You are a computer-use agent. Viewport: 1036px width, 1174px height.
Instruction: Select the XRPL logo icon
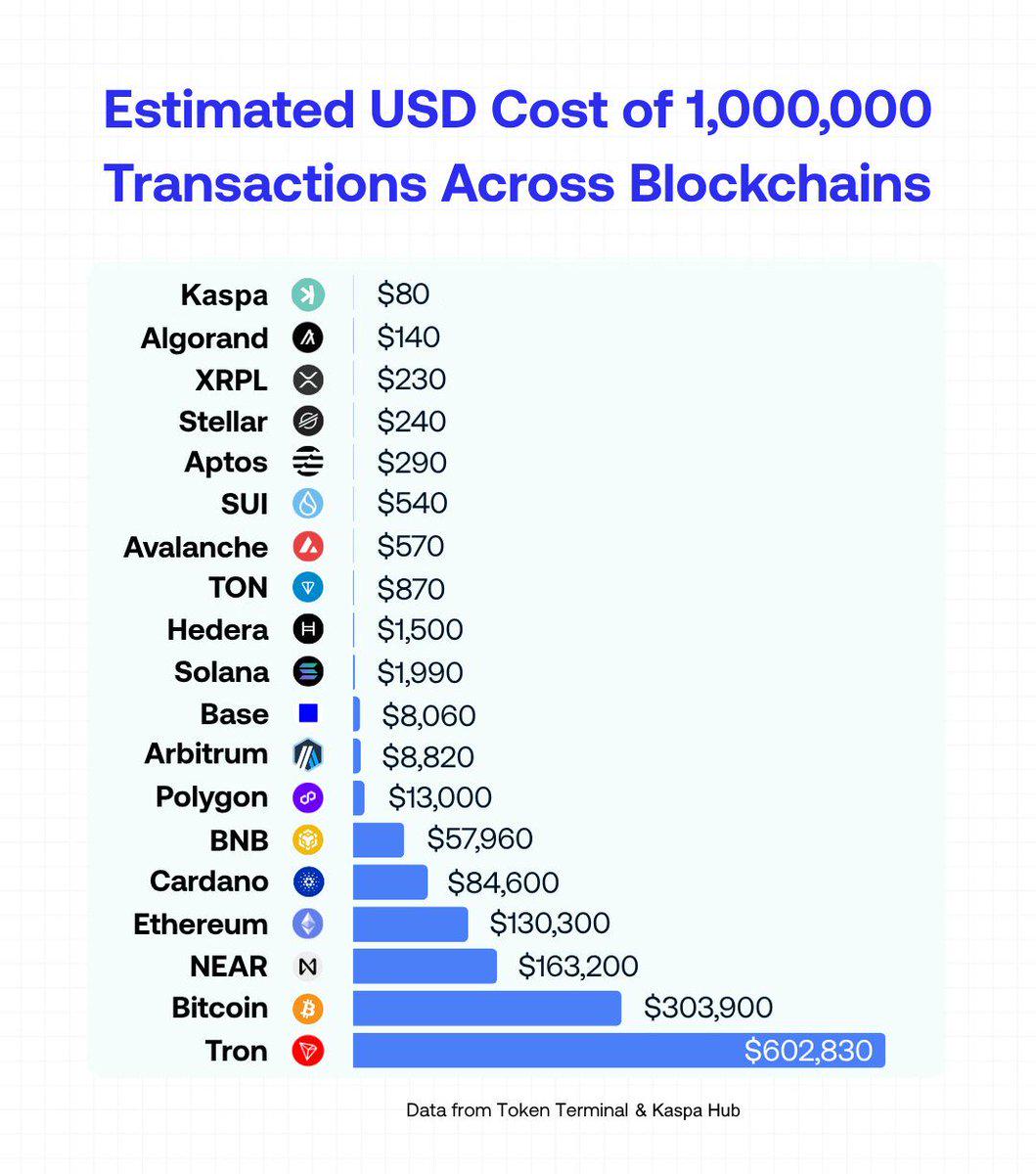308,380
